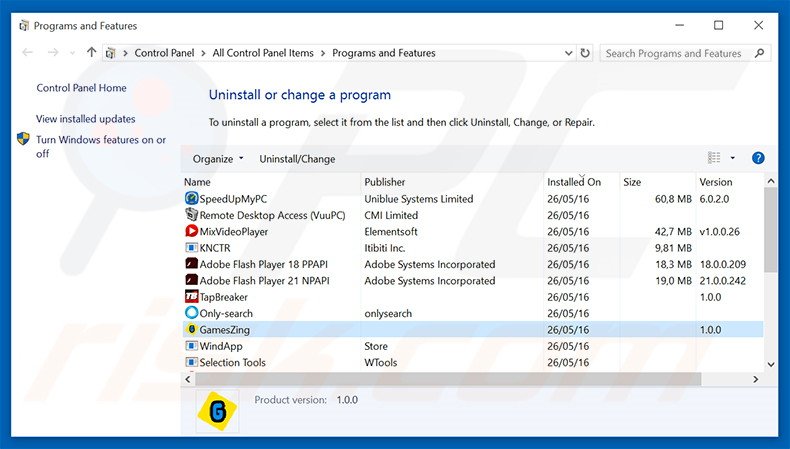Open View installed updates link
The image size is (790, 449).
pos(86,119)
